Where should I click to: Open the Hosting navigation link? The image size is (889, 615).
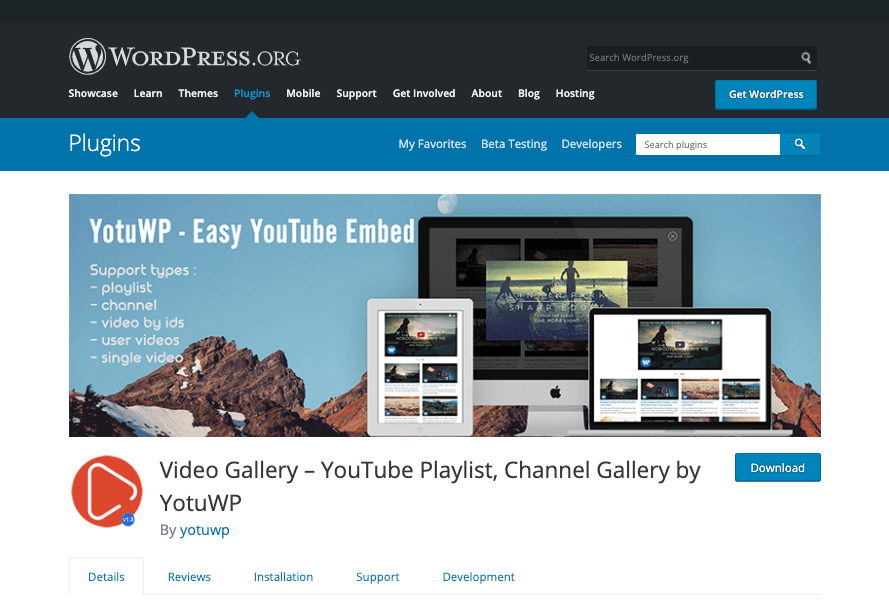(x=575, y=94)
